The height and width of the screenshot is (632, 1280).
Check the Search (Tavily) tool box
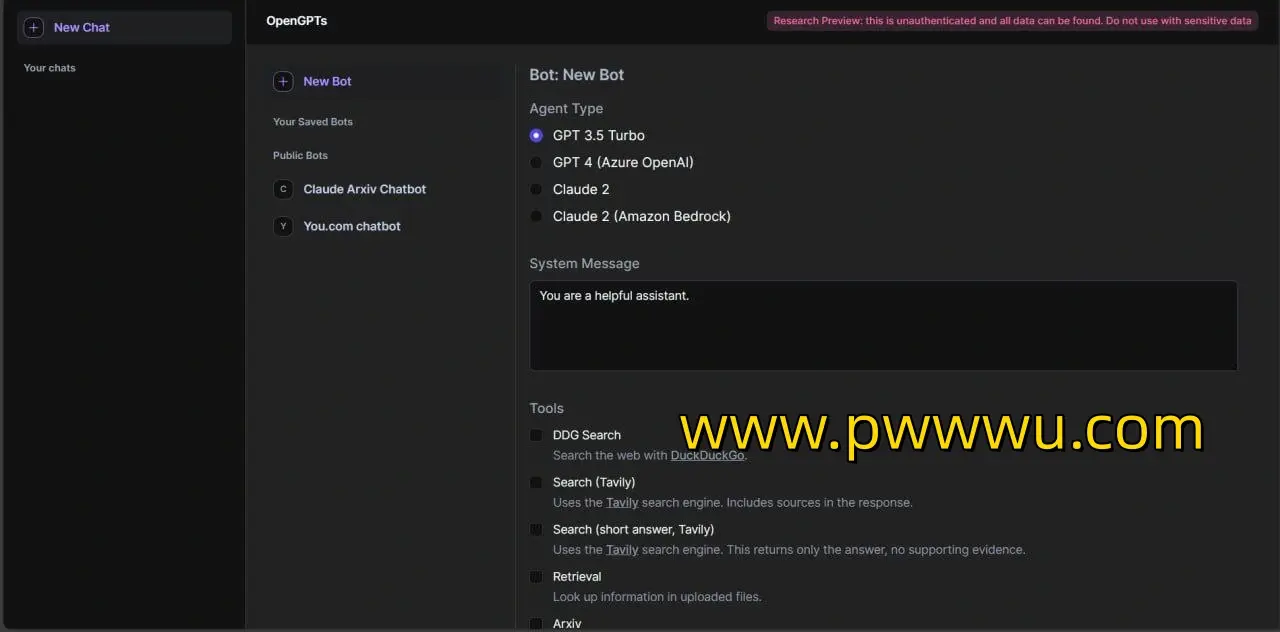[x=536, y=482]
